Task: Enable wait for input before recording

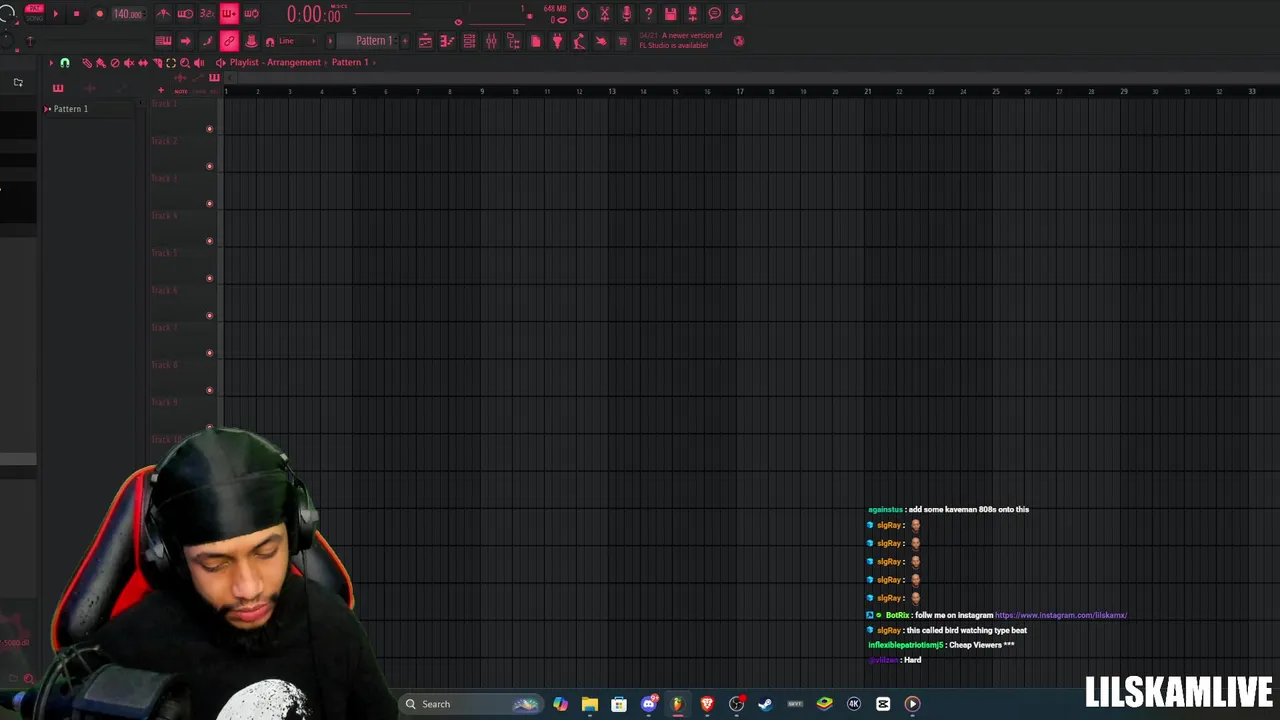Action: click(x=185, y=14)
